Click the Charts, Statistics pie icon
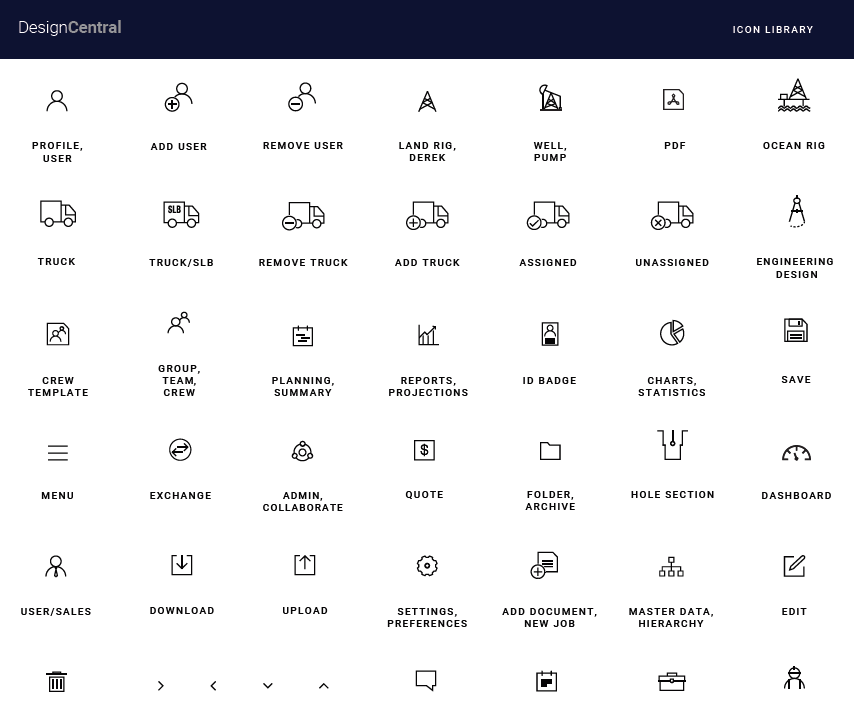The width and height of the screenshot is (854, 712). [x=672, y=333]
